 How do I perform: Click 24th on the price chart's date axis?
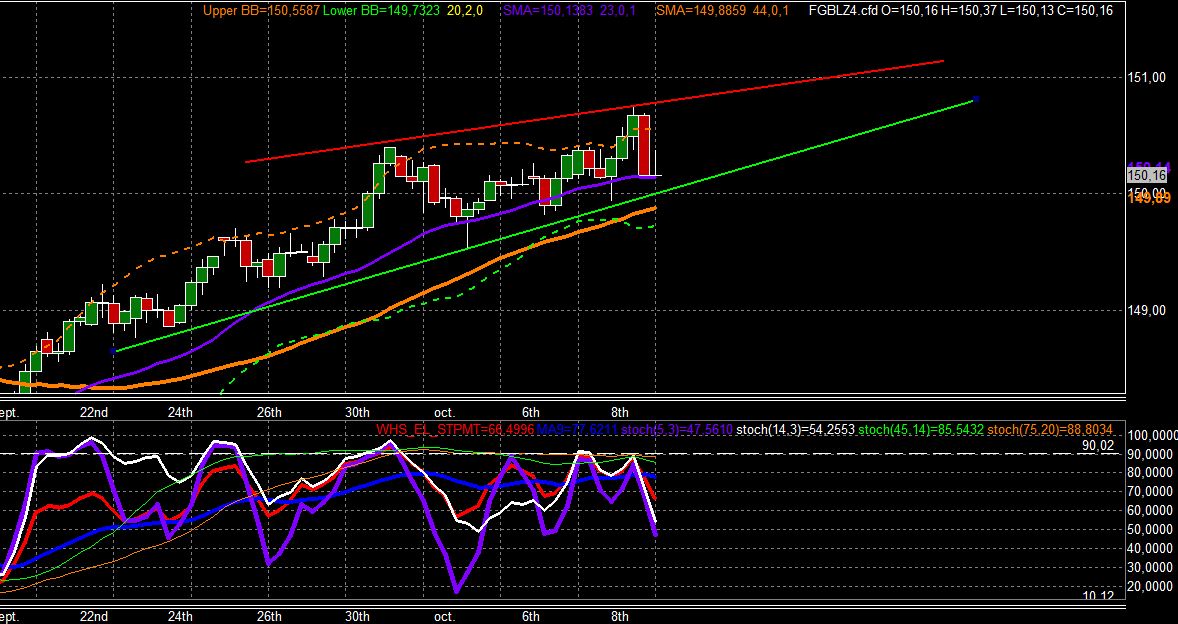pyautogui.click(x=180, y=411)
